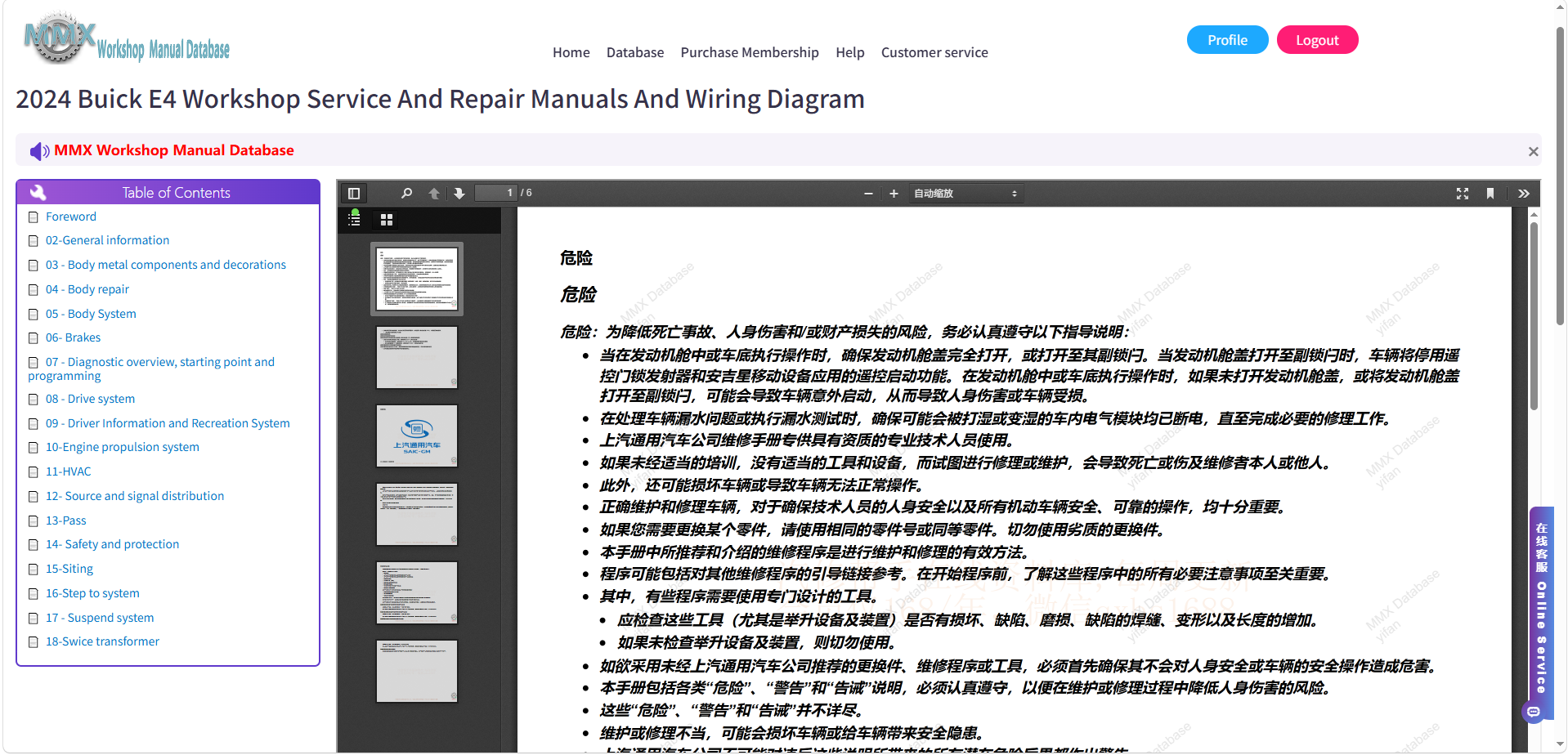This screenshot has height=755, width=1568.
Task: Open the 自动缩放 zoom dropdown
Action: [965, 194]
